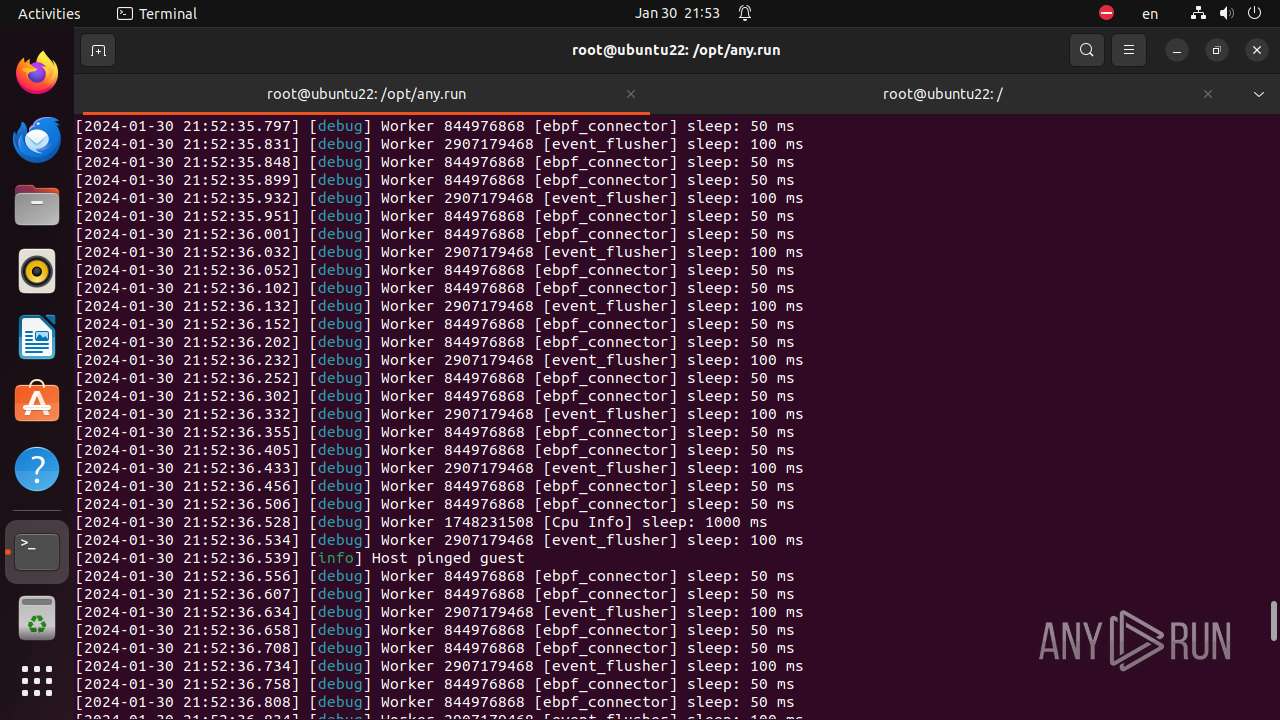Open the Files manager in dock
Image resolution: width=1280 pixels, height=720 pixels.
(37, 205)
